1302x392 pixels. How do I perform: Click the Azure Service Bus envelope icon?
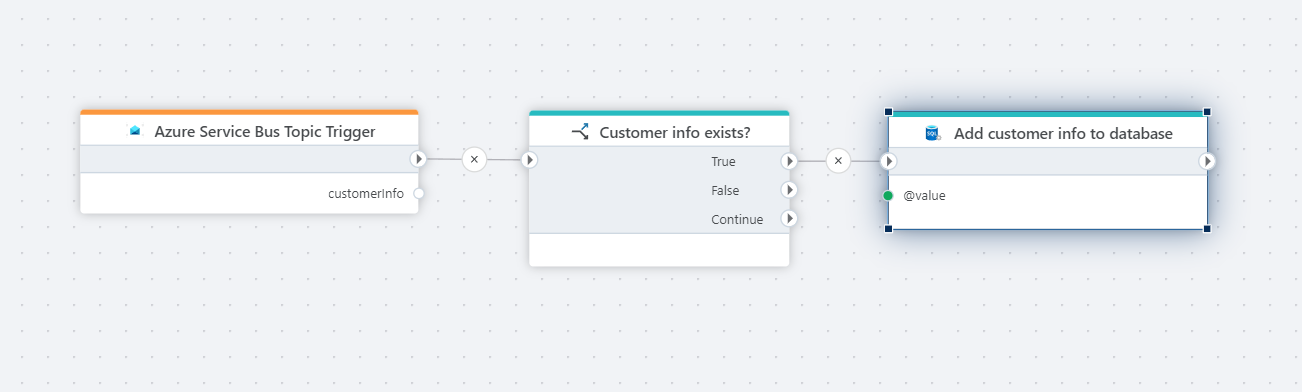pos(136,131)
